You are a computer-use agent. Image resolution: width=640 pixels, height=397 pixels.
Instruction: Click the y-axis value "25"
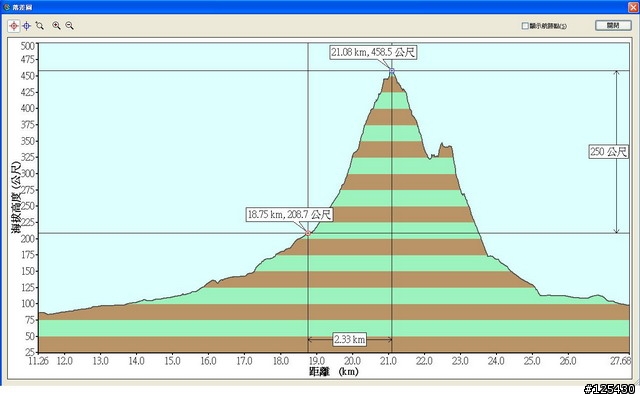coord(30,352)
